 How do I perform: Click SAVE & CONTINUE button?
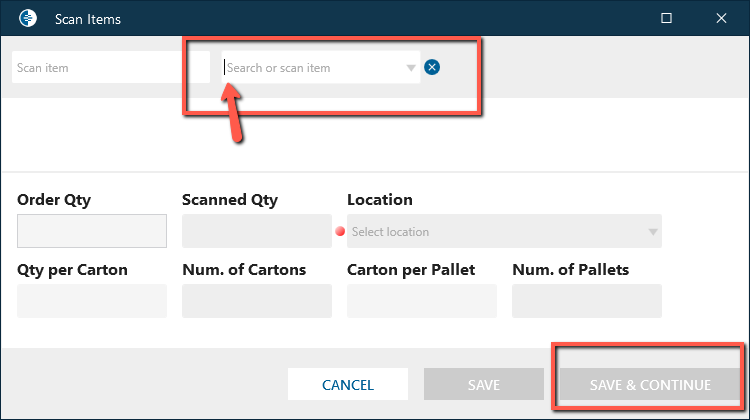point(650,385)
